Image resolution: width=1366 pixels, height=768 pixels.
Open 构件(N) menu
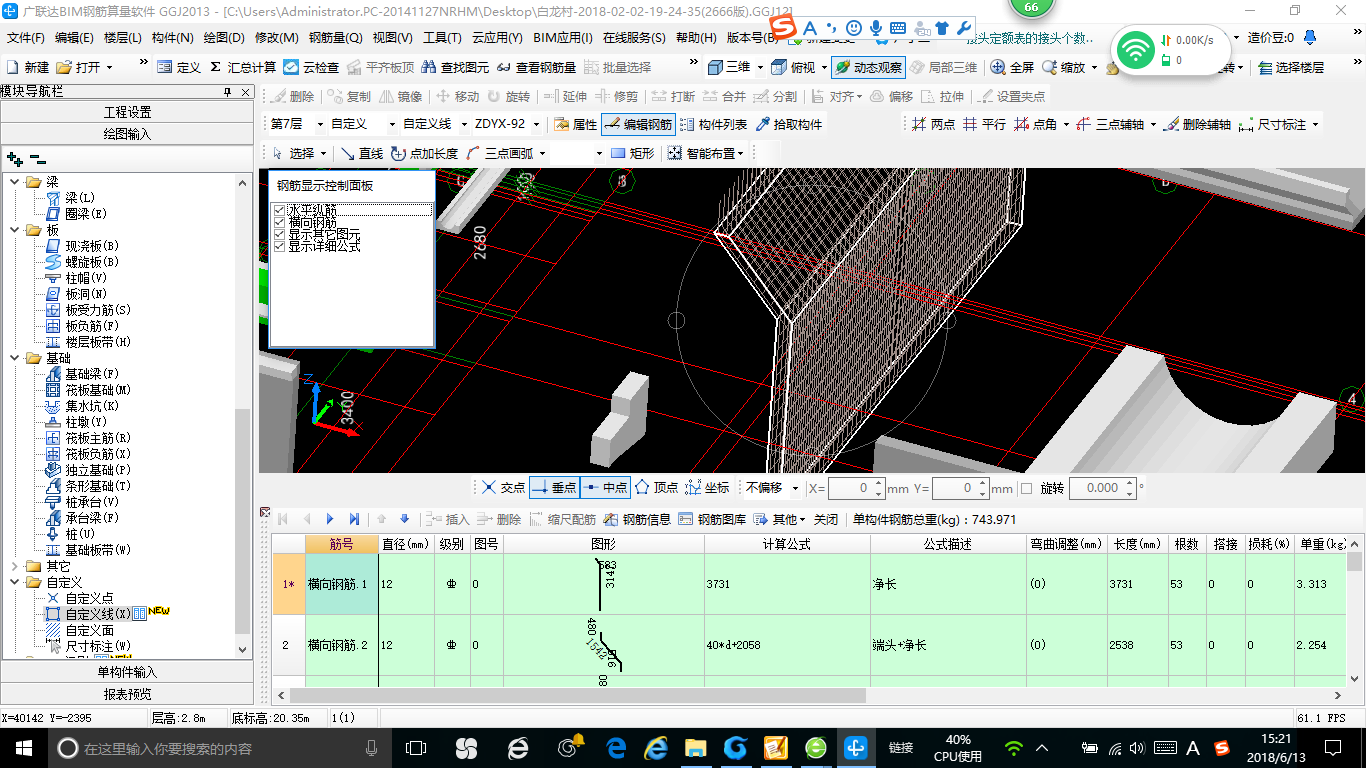click(172, 38)
